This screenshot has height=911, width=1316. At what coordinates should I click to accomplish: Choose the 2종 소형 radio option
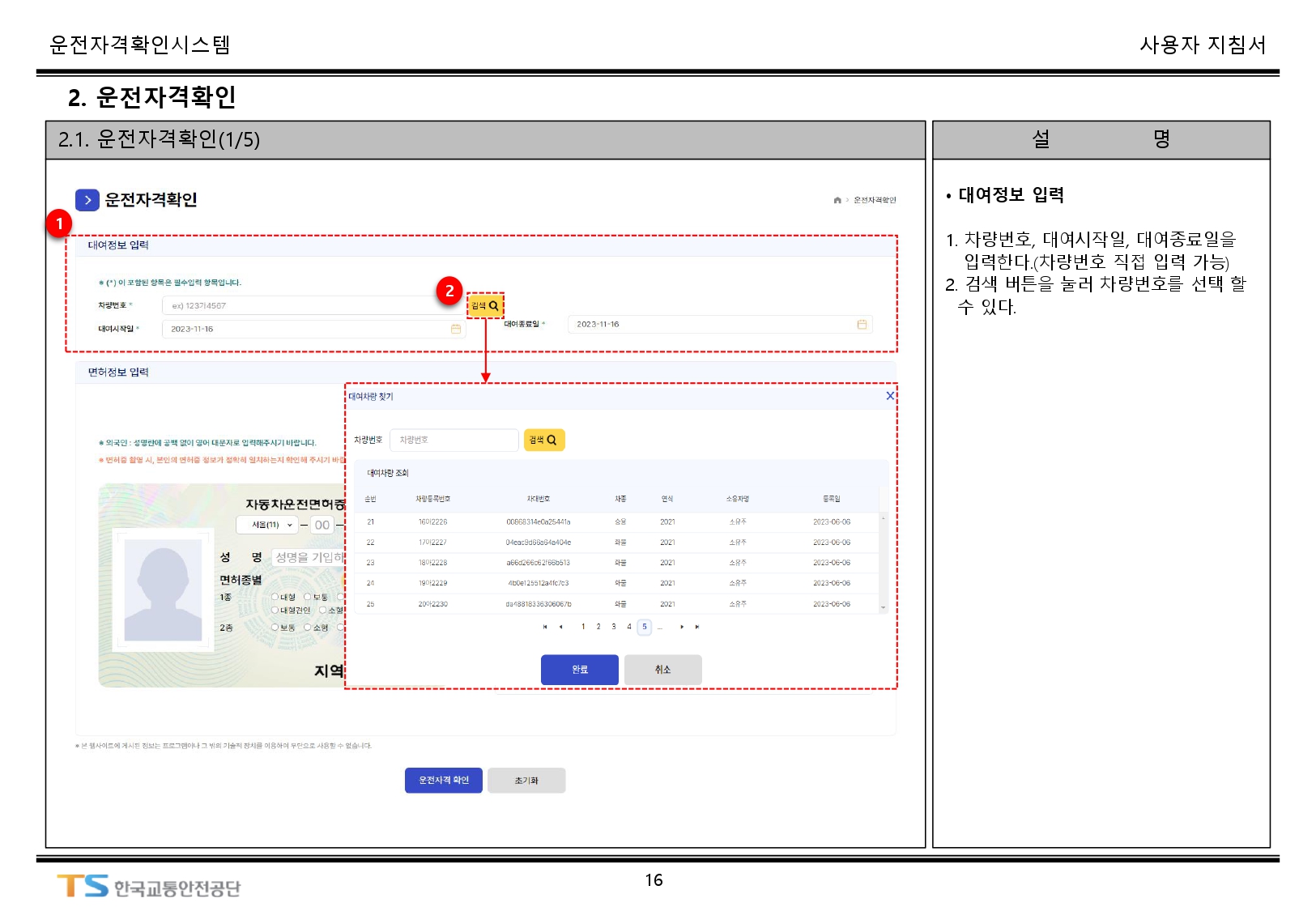(x=308, y=628)
